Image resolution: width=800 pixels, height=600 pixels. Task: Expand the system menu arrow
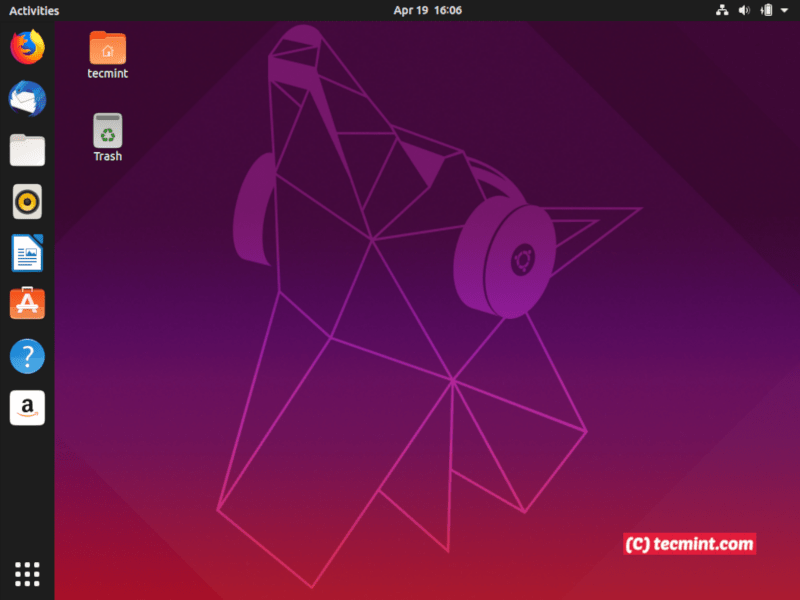click(x=785, y=10)
